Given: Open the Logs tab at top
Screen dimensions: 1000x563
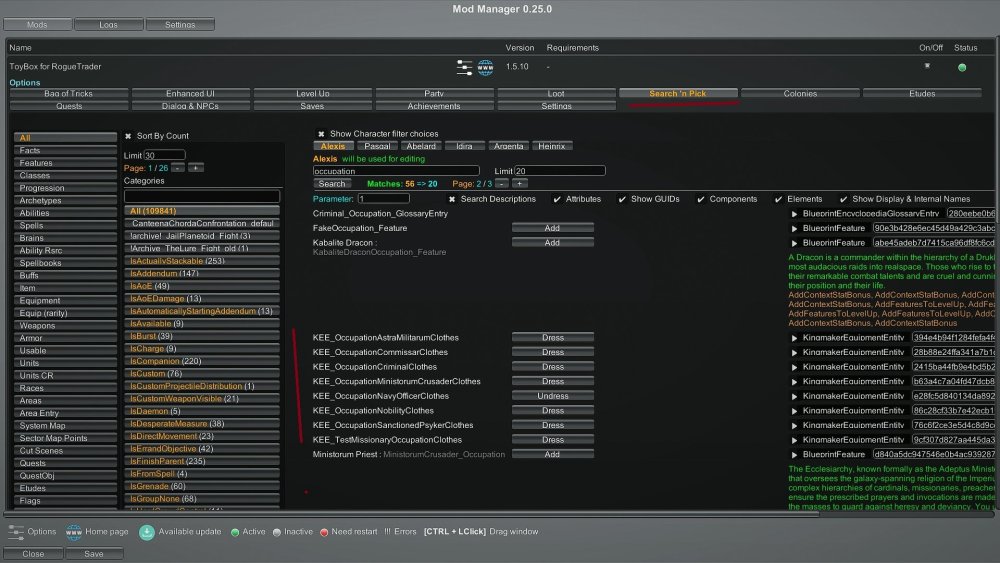Looking at the screenshot, I should coord(108,24).
